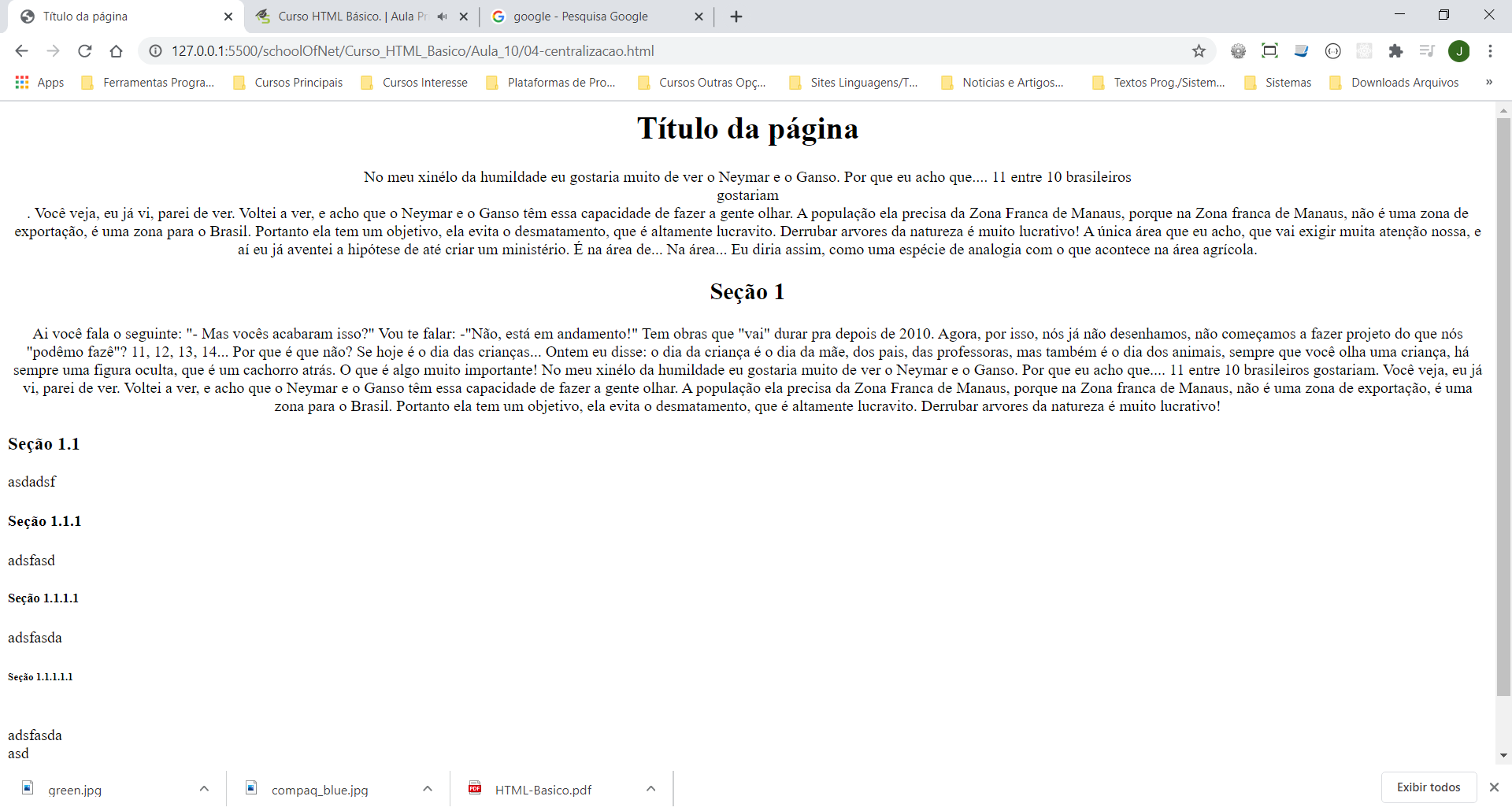Image resolution: width=1512 pixels, height=811 pixels.
Task: Click the Seção 1.1 heading
Action: pyautogui.click(x=44, y=444)
